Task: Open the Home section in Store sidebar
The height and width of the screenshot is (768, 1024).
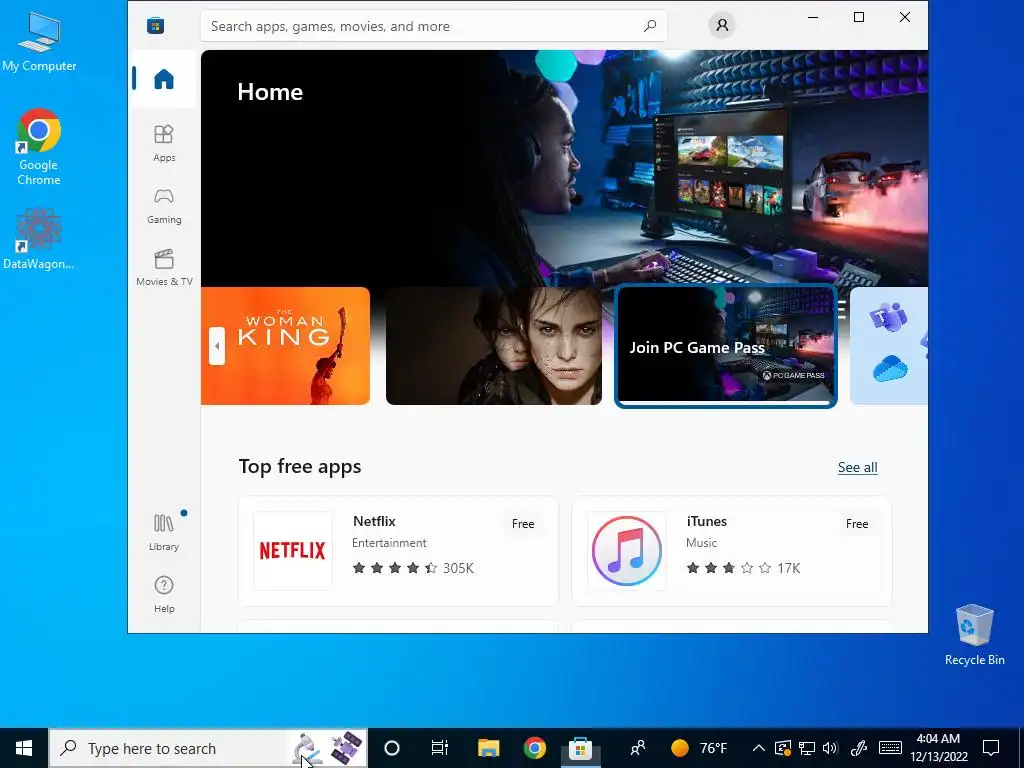Action: point(164,79)
